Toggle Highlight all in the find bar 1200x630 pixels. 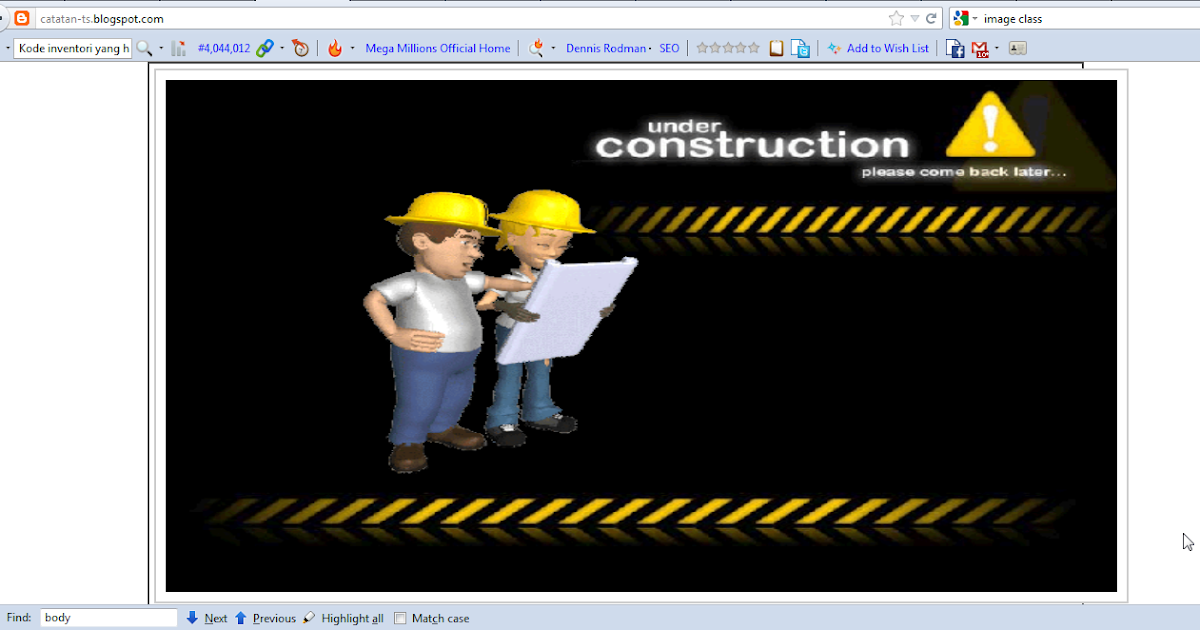click(x=343, y=618)
